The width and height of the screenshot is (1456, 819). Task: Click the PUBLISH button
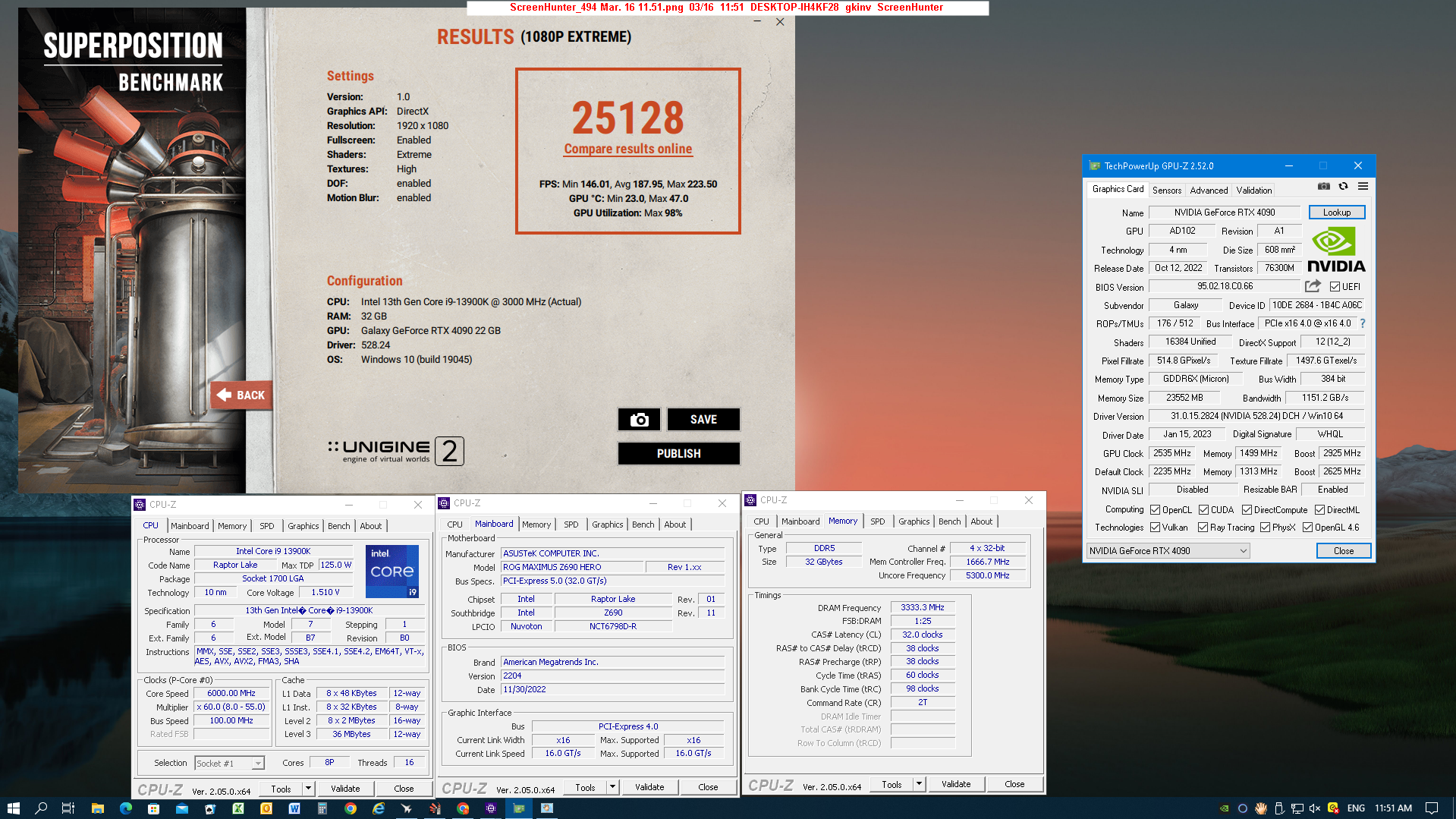click(678, 454)
